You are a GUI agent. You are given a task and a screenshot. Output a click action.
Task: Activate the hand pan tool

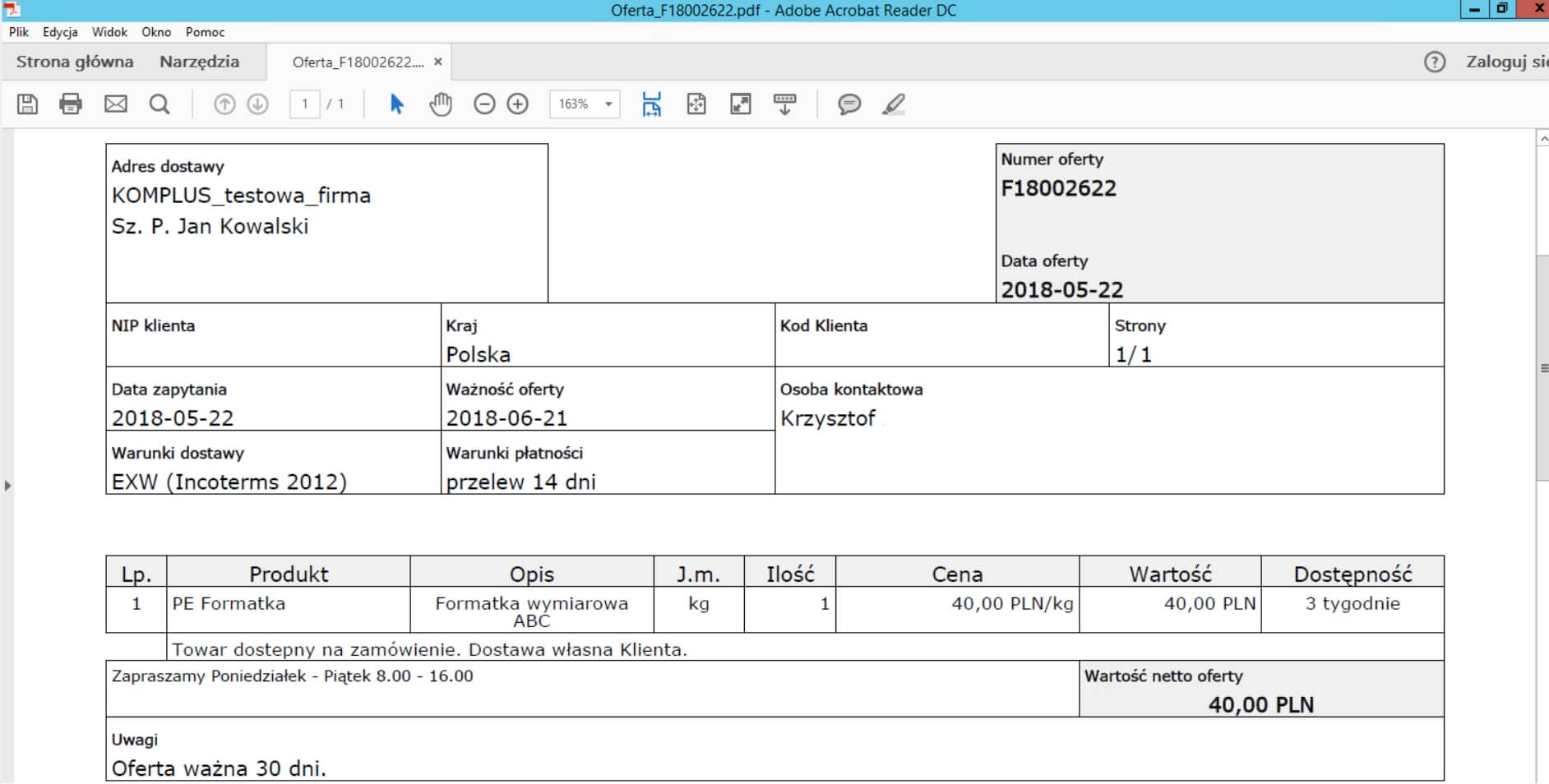tap(441, 104)
